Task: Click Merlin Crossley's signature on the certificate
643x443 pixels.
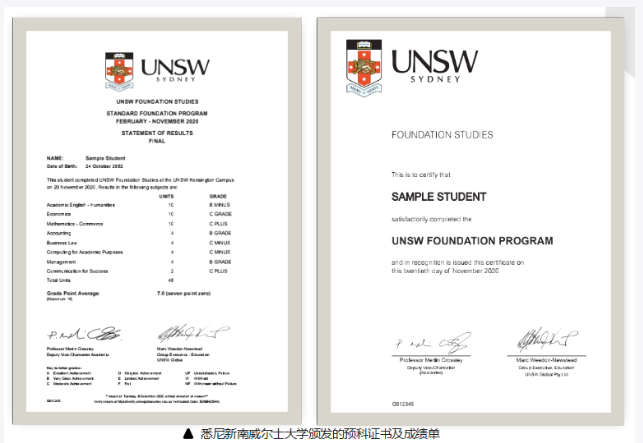Action: pyautogui.click(x=433, y=343)
